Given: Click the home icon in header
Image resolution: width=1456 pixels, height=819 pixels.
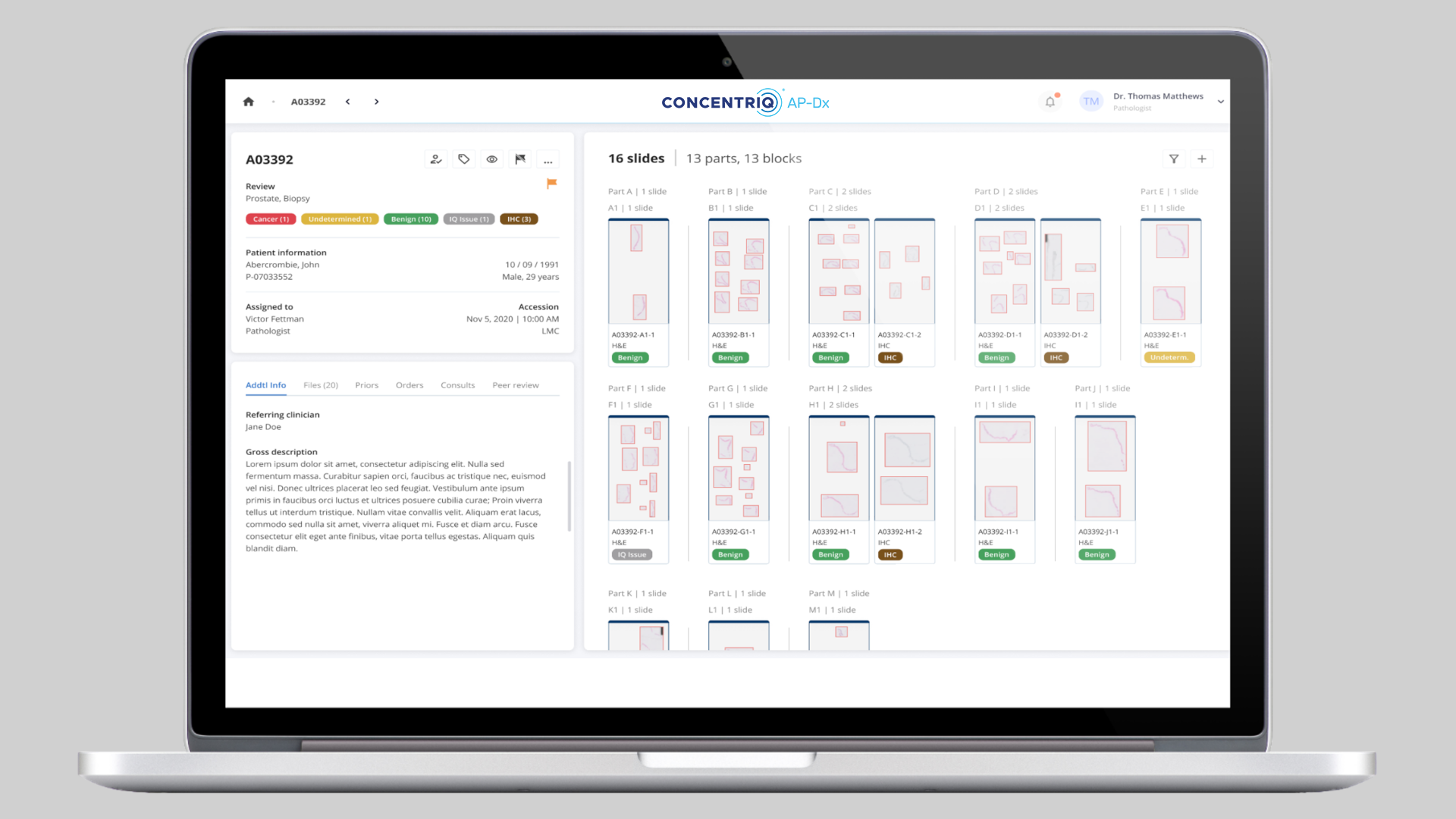Looking at the screenshot, I should [248, 102].
